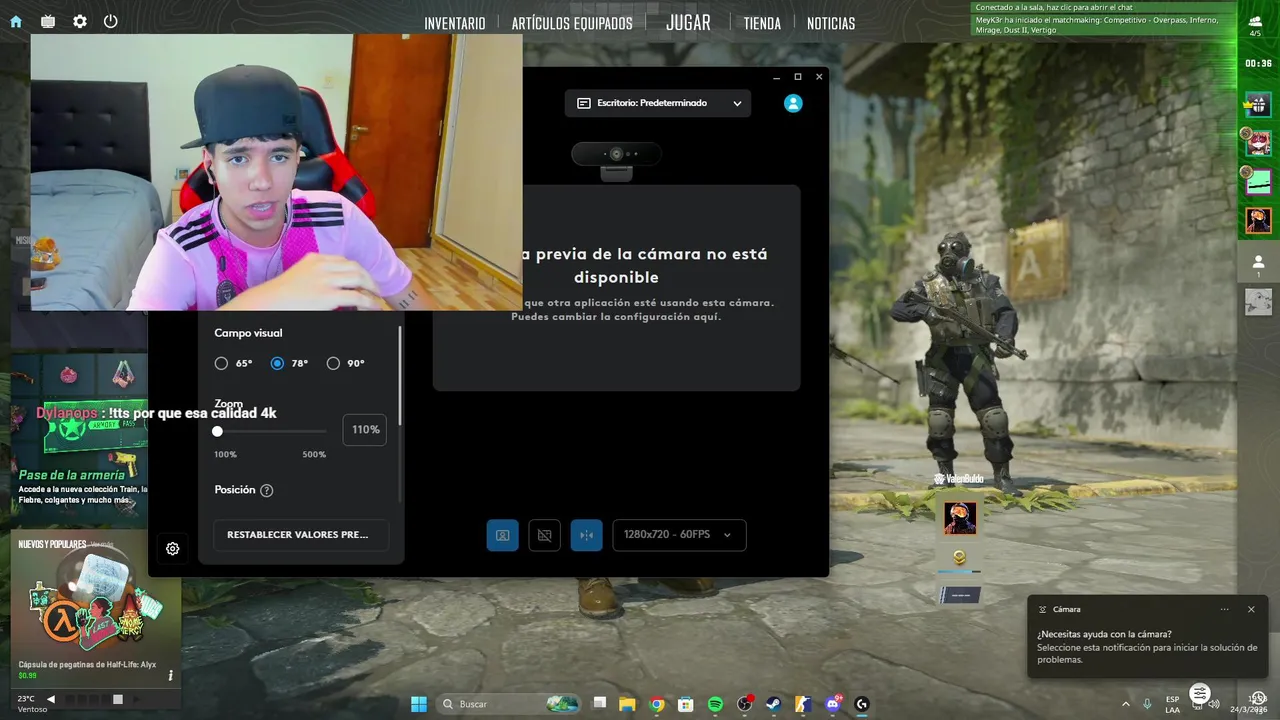Open the INVENTARIO tab
The width and height of the screenshot is (1280, 720).
click(x=455, y=23)
